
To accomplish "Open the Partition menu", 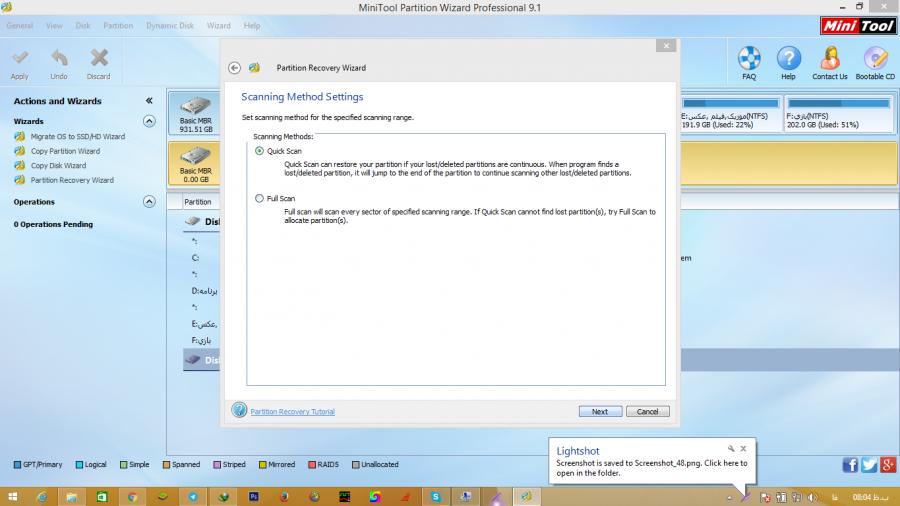I will click(118, 26).
